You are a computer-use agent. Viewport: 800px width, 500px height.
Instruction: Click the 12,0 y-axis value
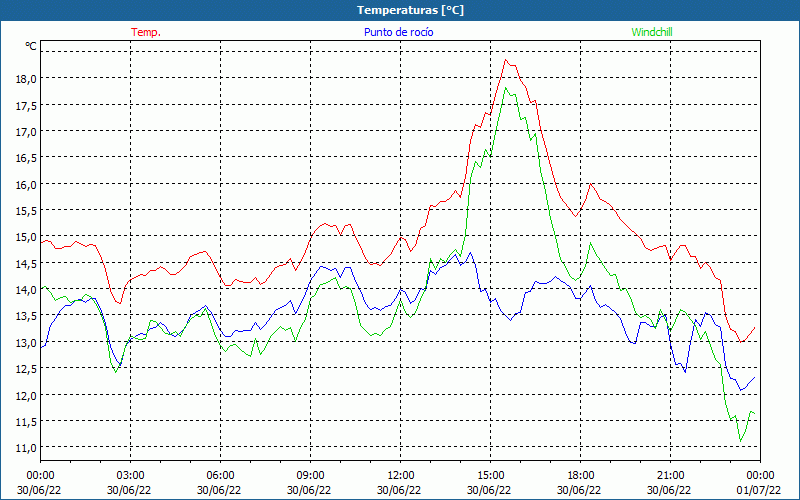(x=27, y=395)
